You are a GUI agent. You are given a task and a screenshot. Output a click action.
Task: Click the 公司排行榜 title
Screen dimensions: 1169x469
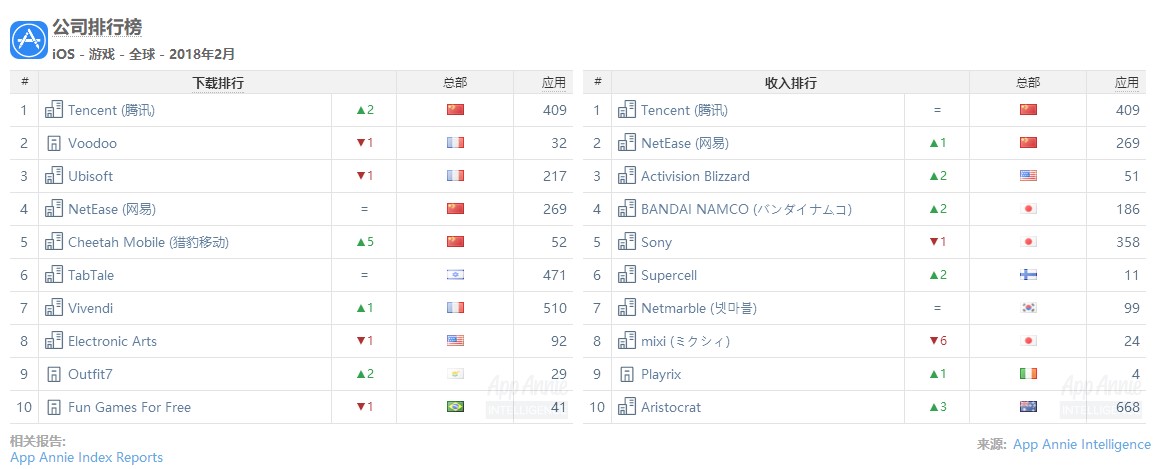coord(97,28)
